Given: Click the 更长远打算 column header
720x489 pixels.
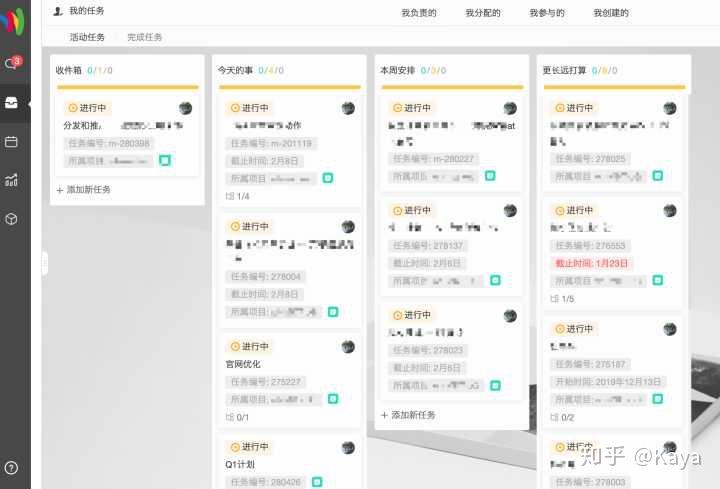Looking at the screenshot, I should [x=564, y=70].
